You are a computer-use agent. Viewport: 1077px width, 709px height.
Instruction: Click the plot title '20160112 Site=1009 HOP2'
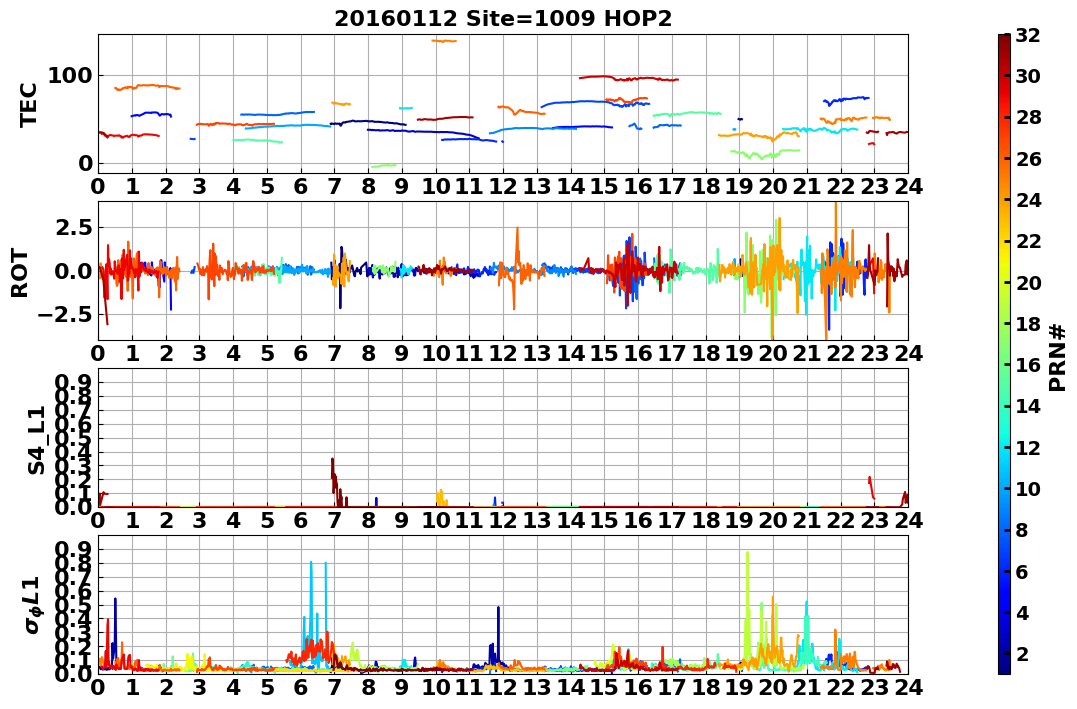coord(503,18)
